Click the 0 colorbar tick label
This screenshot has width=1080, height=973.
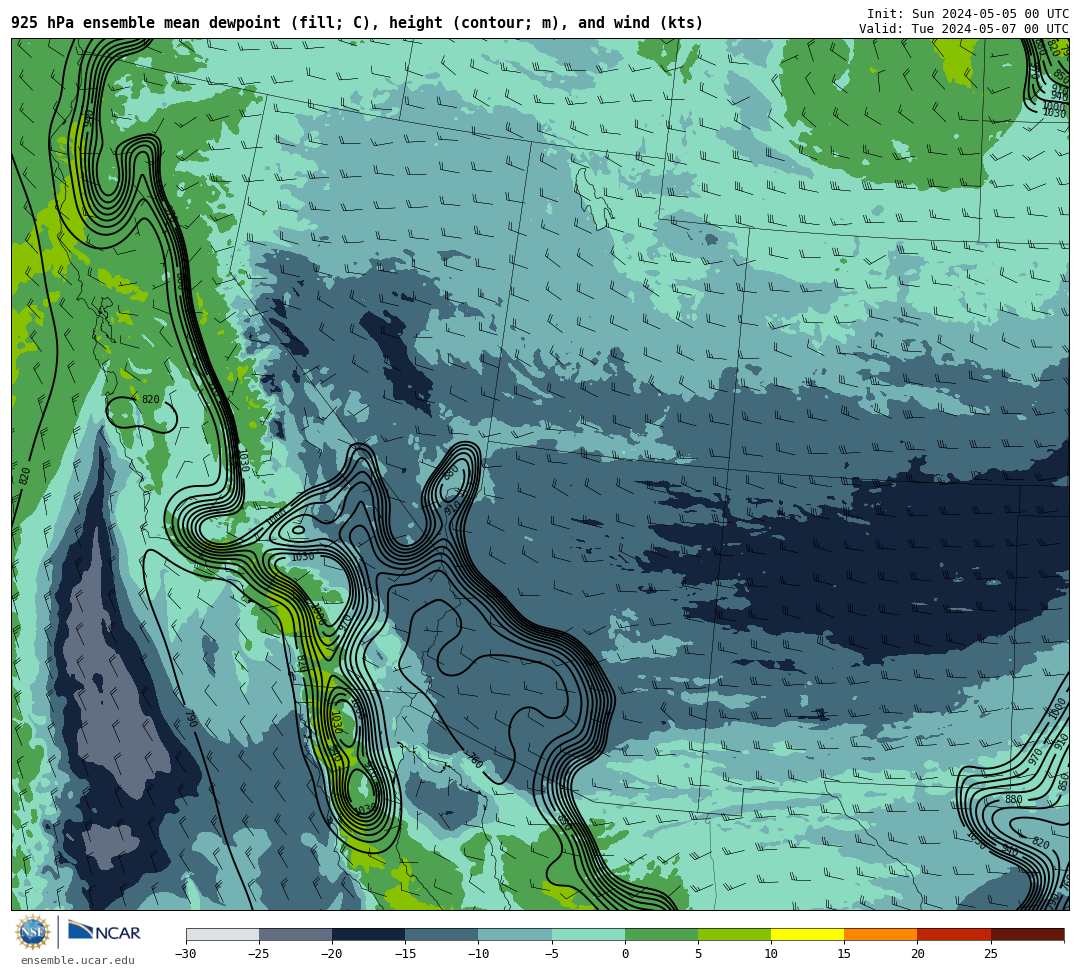tap(625, 954)
